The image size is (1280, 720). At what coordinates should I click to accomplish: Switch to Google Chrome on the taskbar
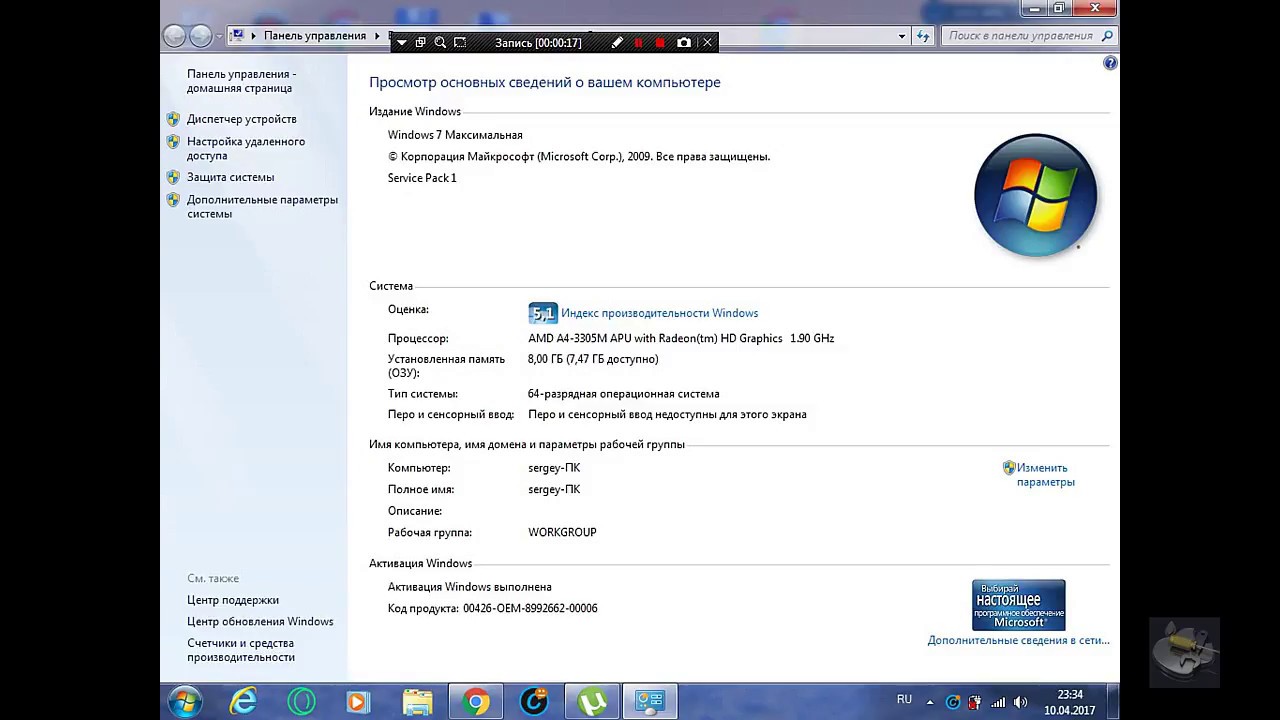click(476, 702)
